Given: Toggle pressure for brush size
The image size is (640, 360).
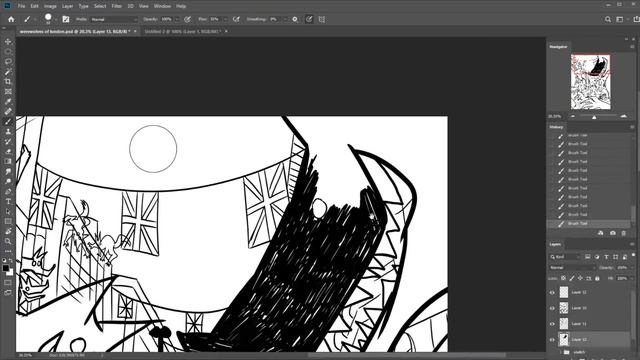Looking at the screenshot, I should click(309, 19).
